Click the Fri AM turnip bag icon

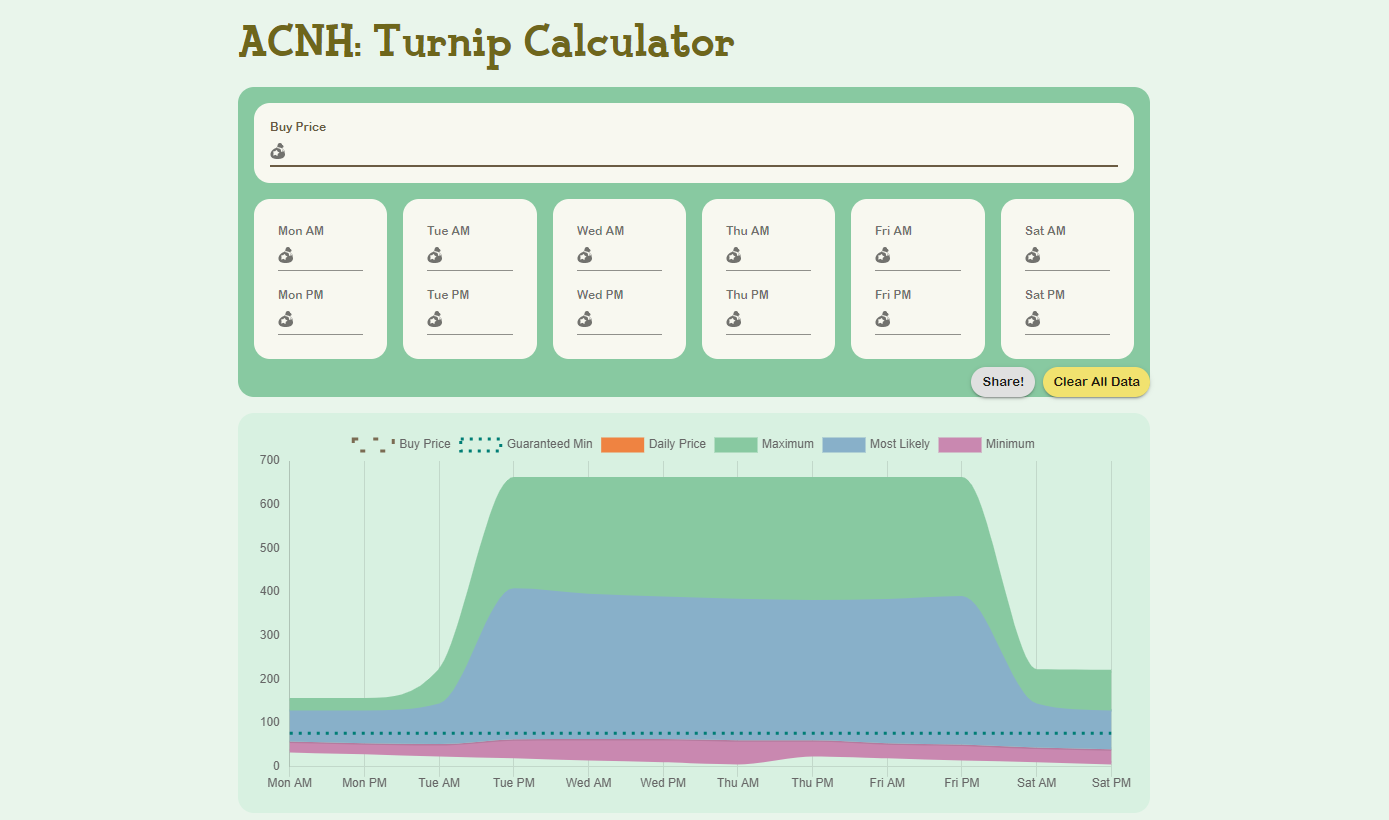coord(883,256)
